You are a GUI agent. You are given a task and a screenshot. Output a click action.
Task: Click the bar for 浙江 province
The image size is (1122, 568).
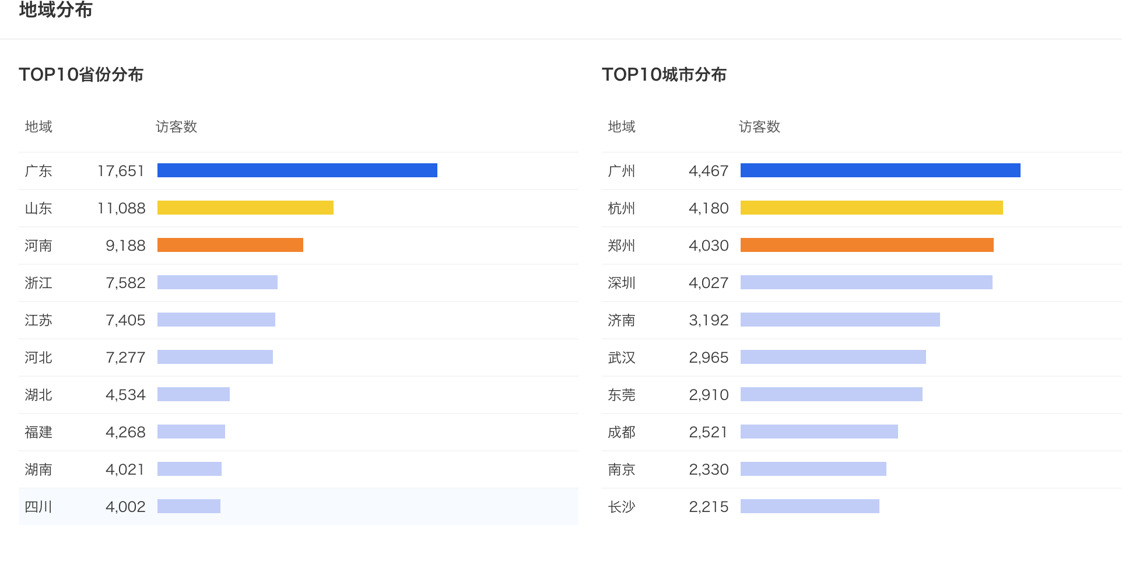218,282
